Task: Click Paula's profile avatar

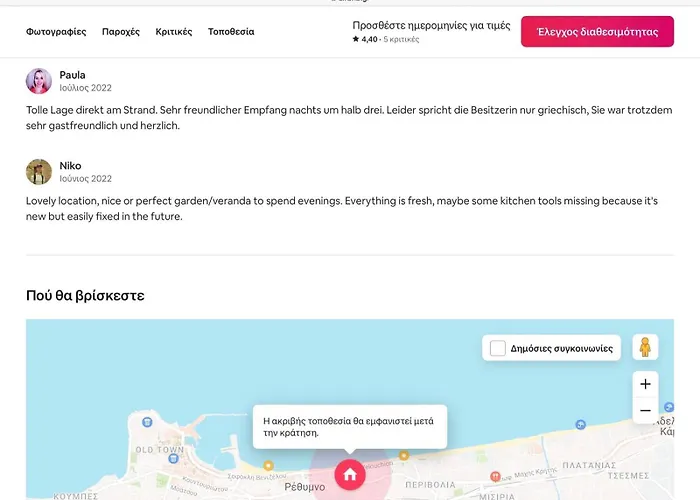Action: [39, 82]
